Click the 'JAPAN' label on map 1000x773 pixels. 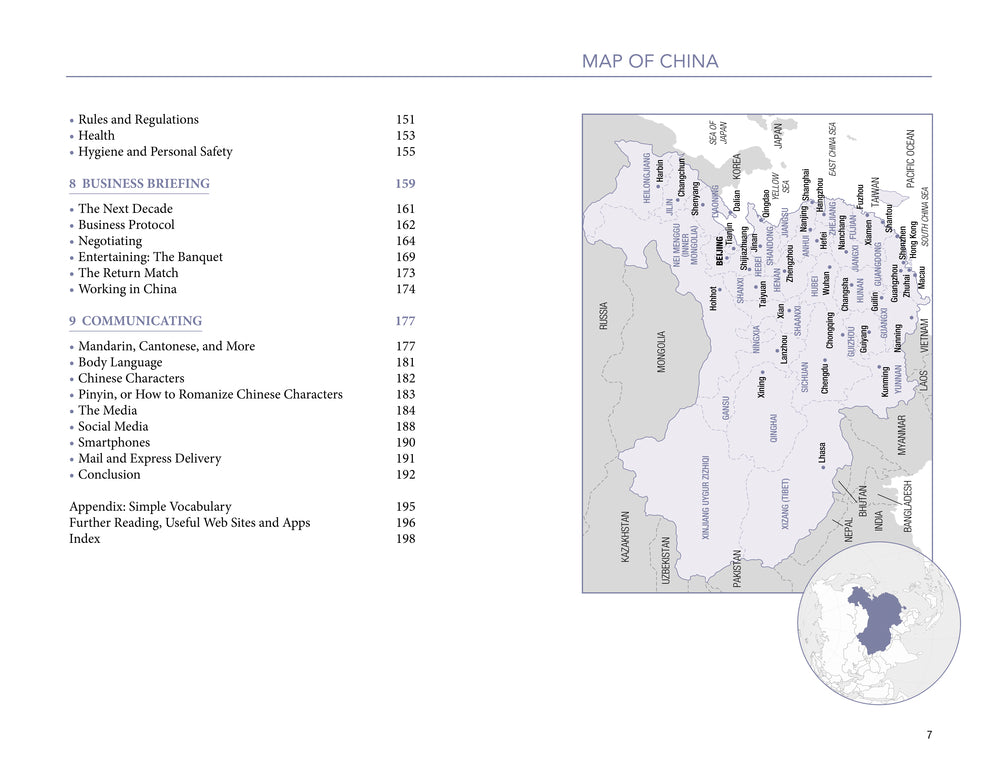point(778,136)
